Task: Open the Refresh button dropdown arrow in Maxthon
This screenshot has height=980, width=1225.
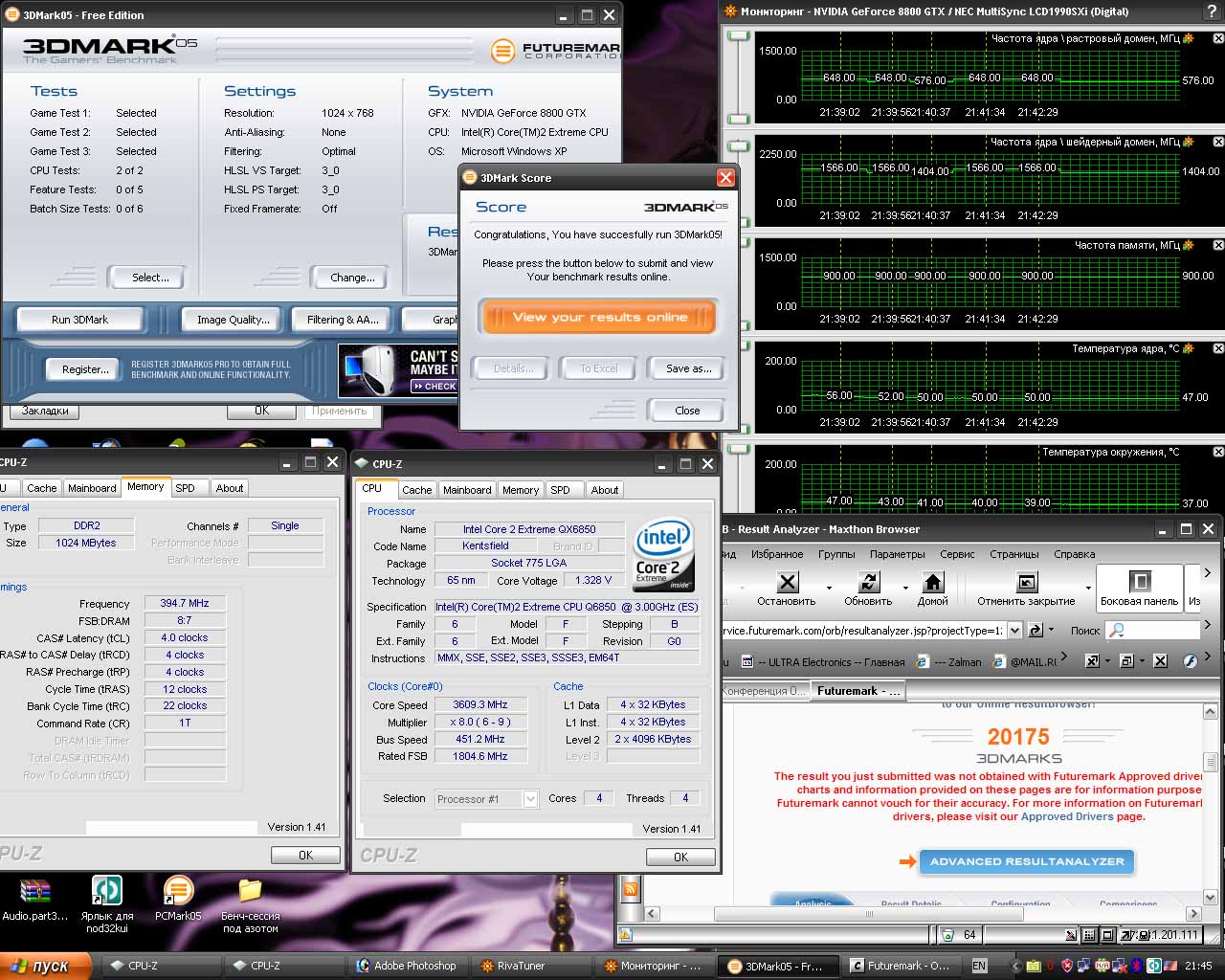Action: tap(904, 588)
